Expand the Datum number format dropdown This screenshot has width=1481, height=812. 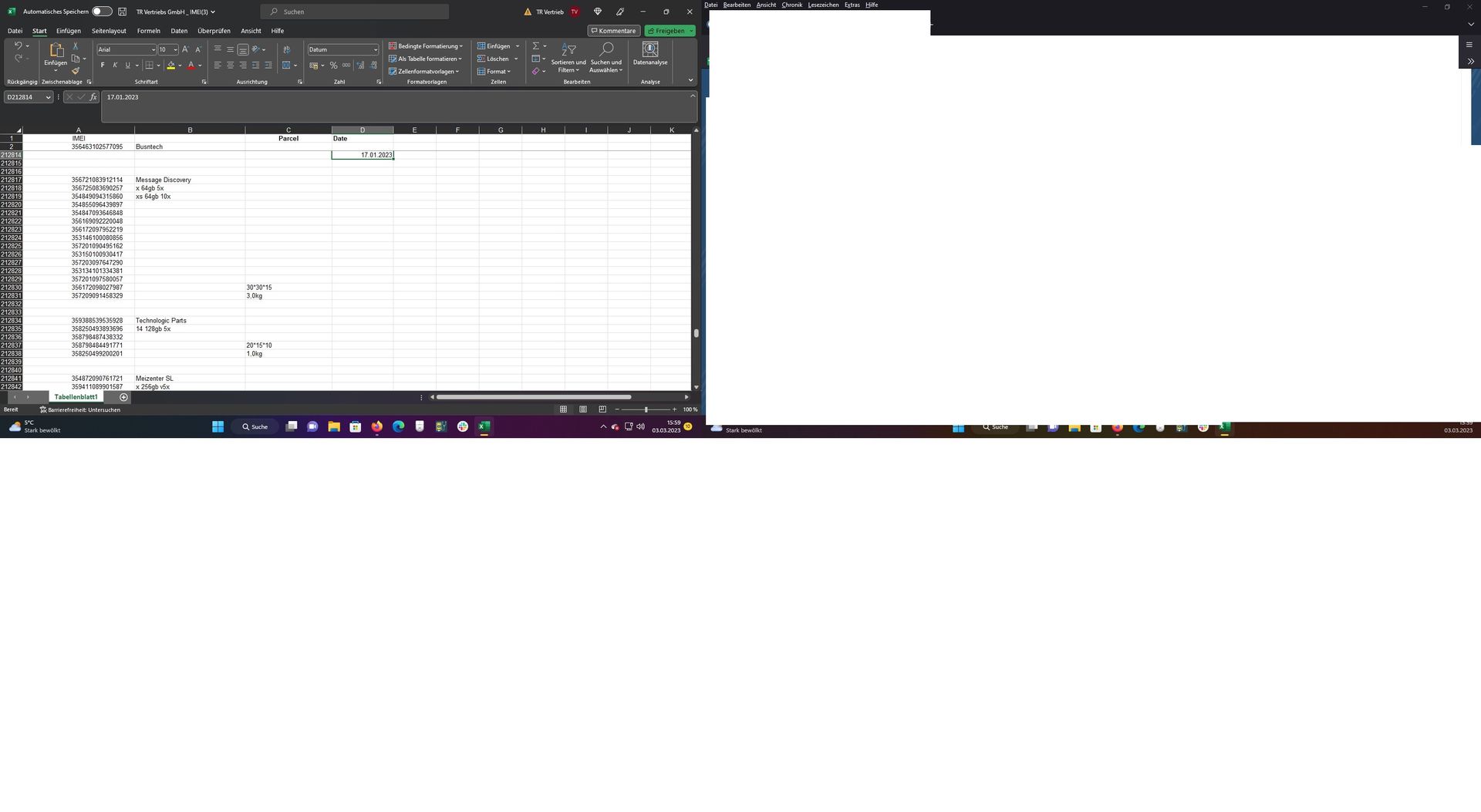[x=376, y=49]
